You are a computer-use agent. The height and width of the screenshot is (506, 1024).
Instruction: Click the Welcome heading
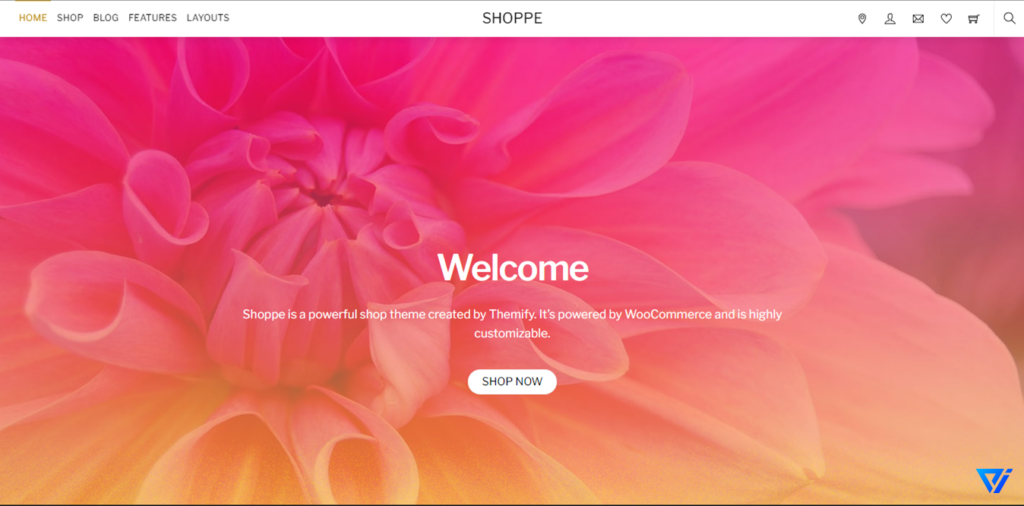coord(513,267)
